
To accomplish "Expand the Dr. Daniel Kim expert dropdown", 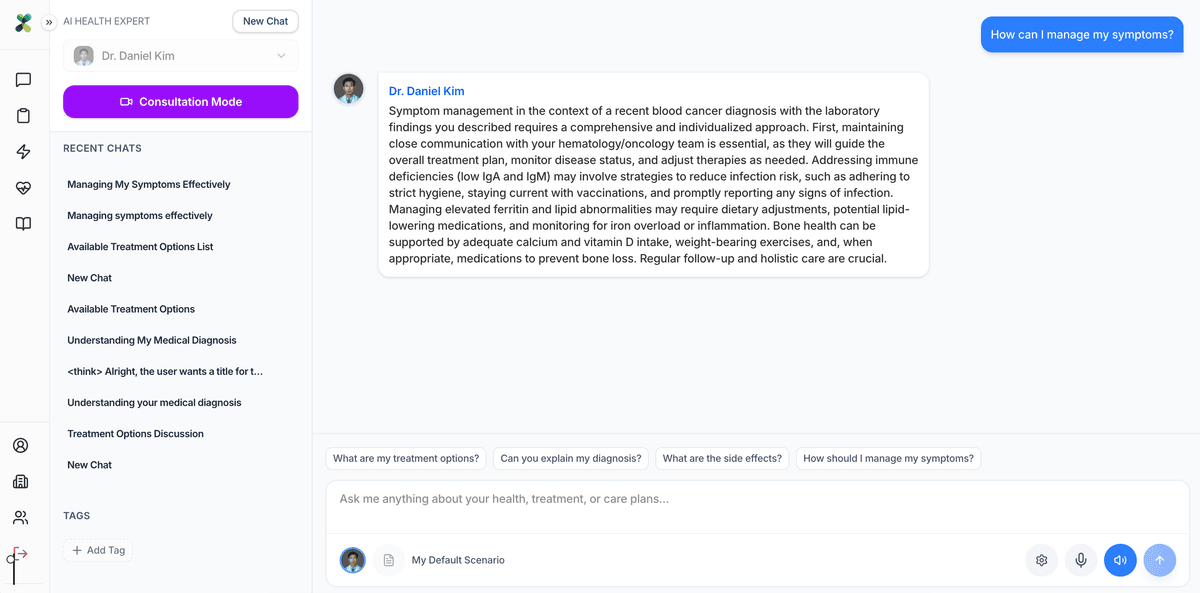I will coord(180,56).
